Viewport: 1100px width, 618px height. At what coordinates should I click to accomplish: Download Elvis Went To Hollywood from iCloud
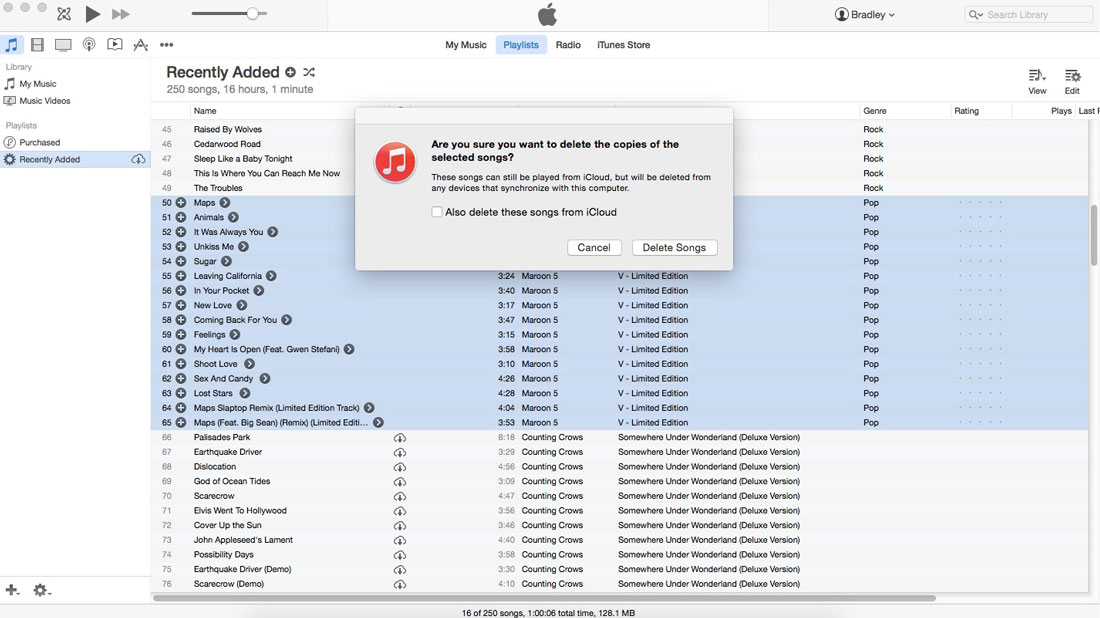click(x=400, y=511)
